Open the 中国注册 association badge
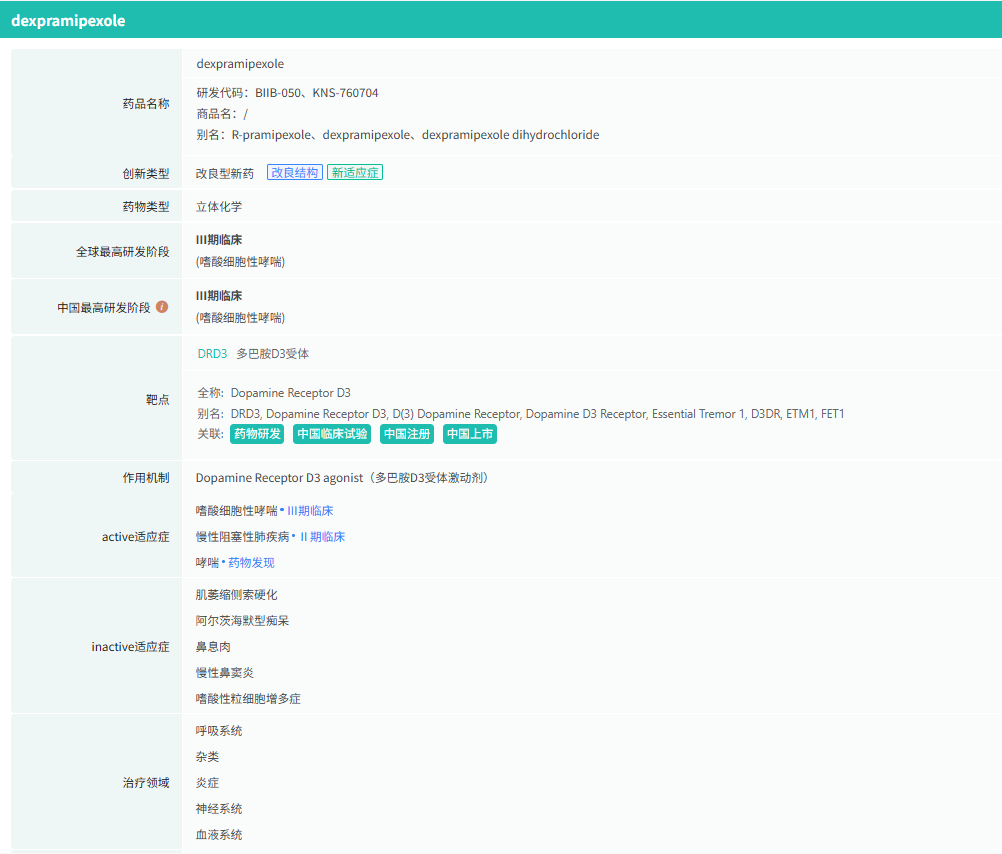The image size is (1002, 854). pos(407,434)
